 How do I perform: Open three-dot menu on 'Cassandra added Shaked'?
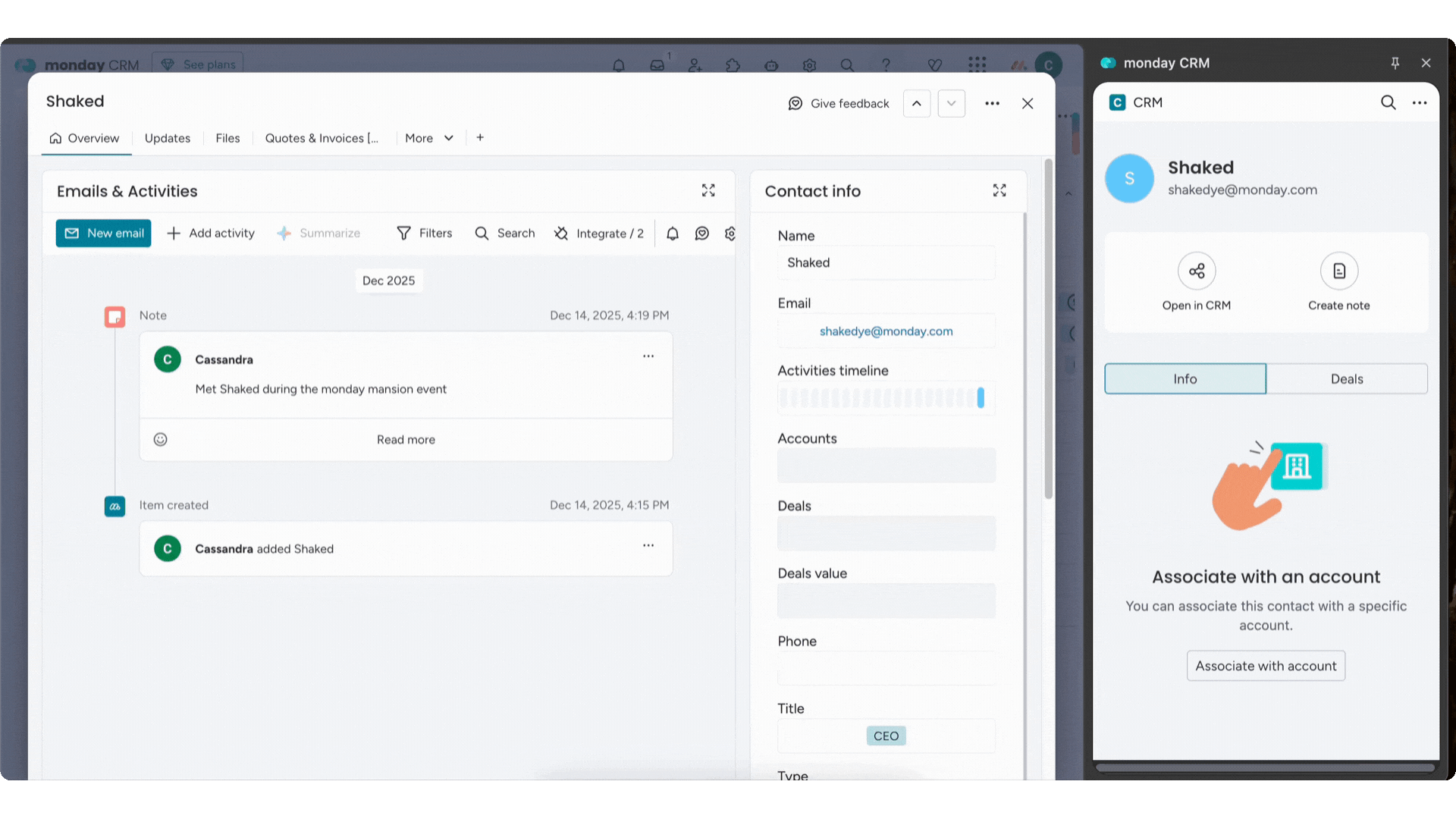648,545
